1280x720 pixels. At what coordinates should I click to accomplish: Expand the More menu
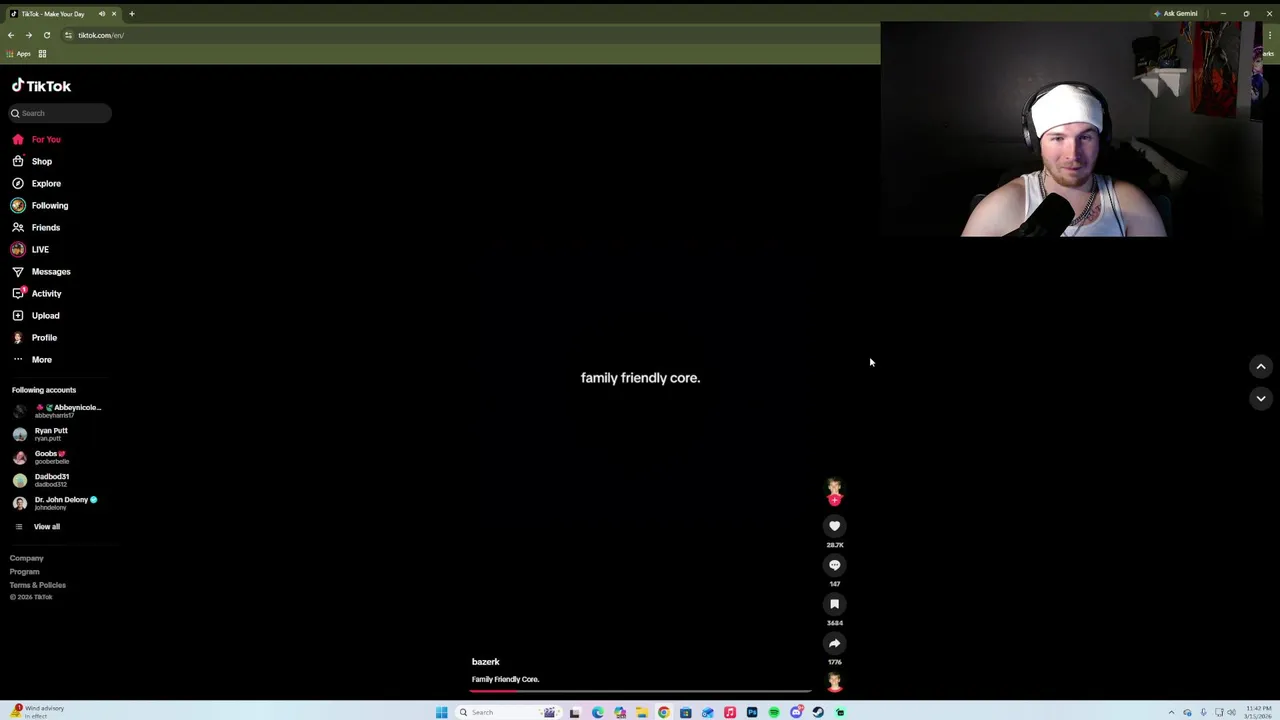[x=33, y=359]
